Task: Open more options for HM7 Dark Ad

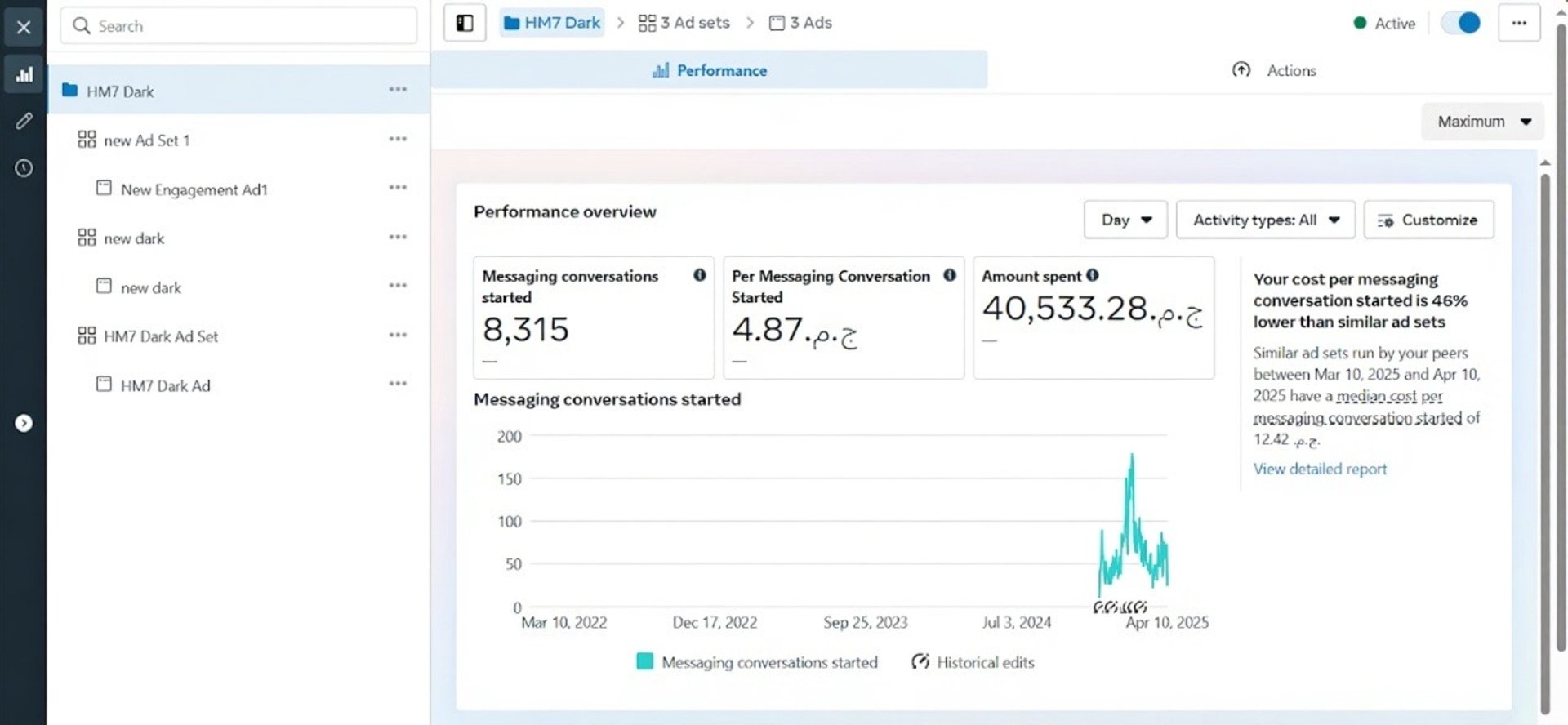Action: pyautogui.click(x=398, y=384)
